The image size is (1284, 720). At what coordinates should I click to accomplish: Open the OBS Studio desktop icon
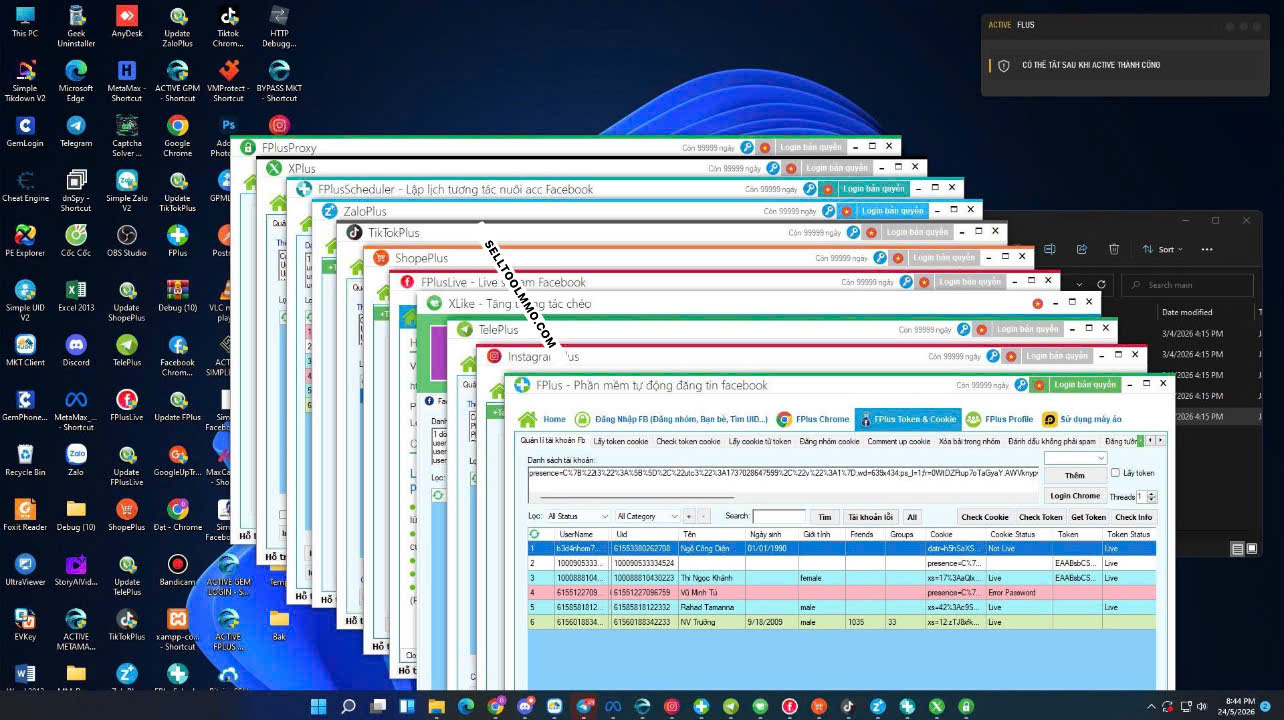point(127,241)
